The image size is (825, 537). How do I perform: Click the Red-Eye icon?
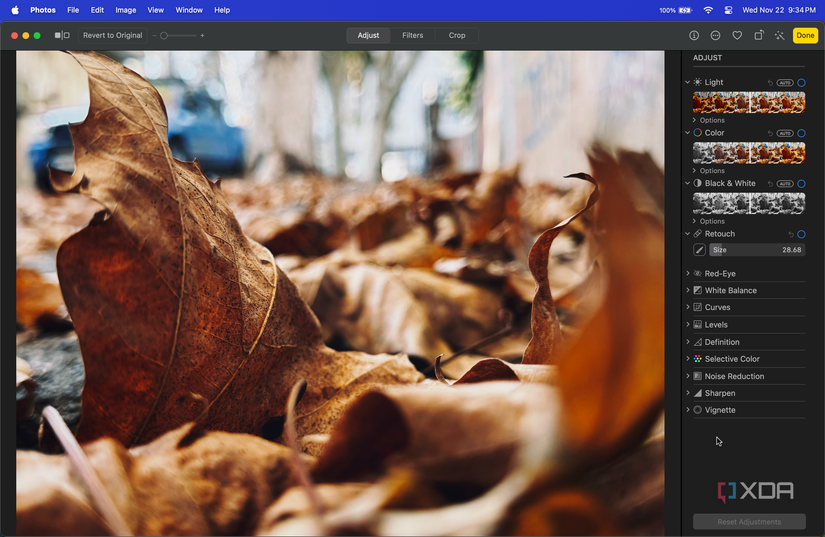697,273
